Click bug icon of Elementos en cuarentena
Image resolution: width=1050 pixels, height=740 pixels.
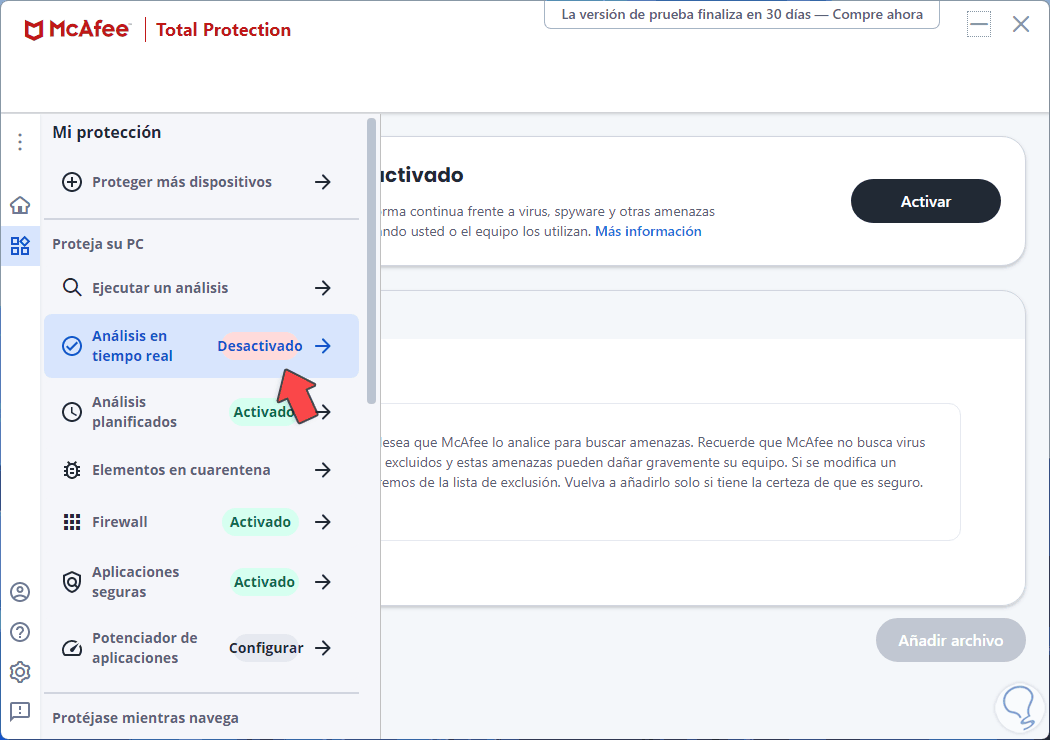[72, 470]
